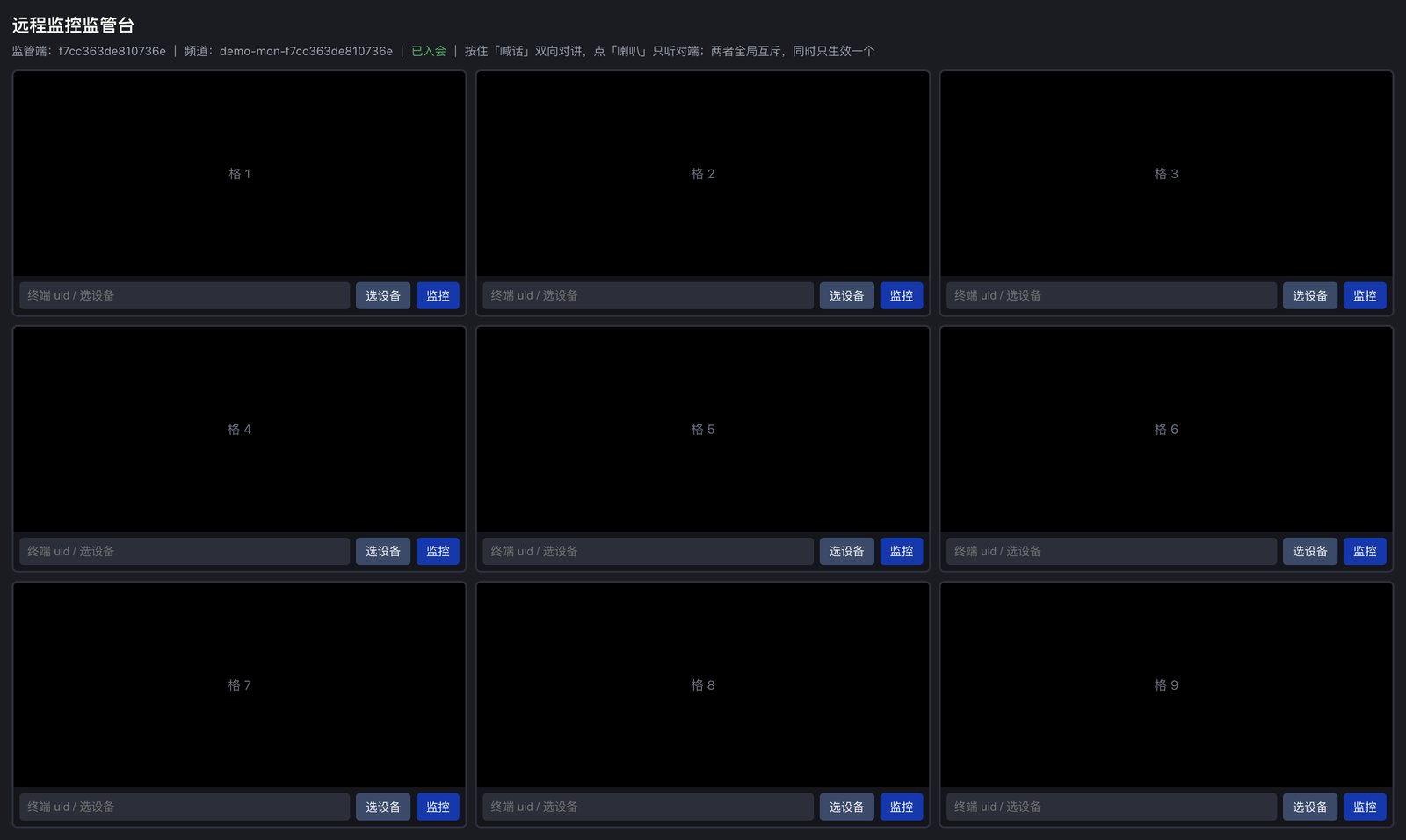Focus the 终端 uid field of 格 6
Image resolution: width=1406 pixels, height=840 pixels.
click(1112, 551)
